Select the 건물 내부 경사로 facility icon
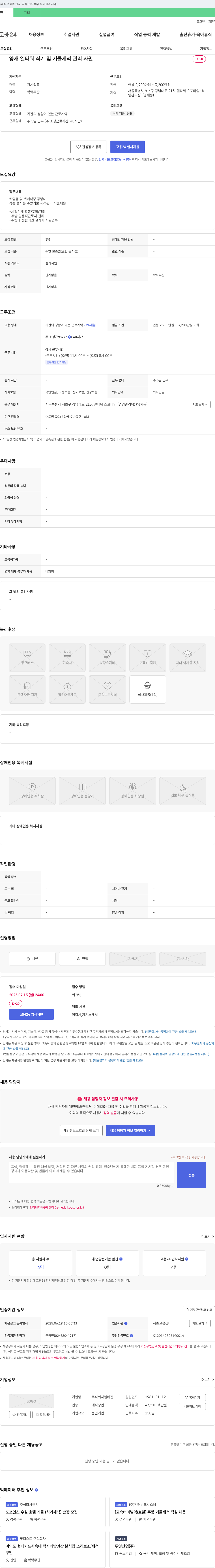The width and height of the screenshot is (215, 1568). 183,791
